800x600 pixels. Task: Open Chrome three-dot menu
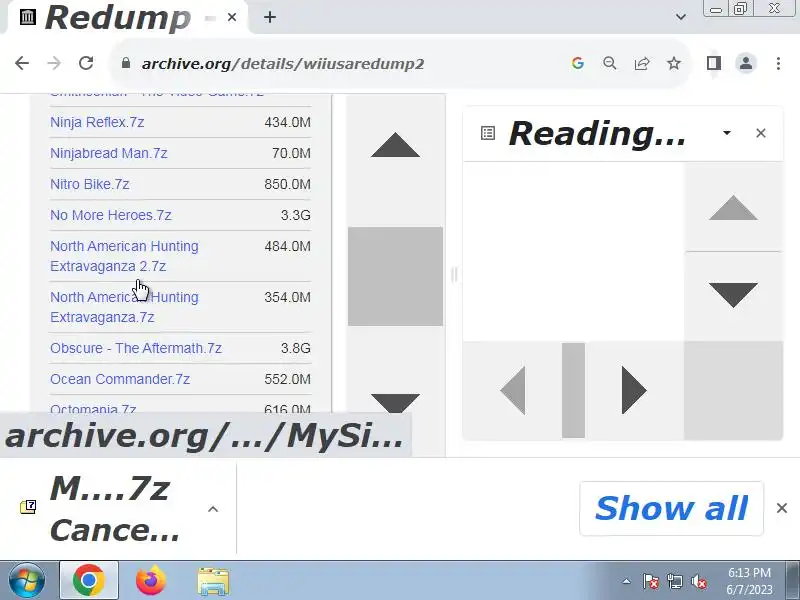(778, 63)
